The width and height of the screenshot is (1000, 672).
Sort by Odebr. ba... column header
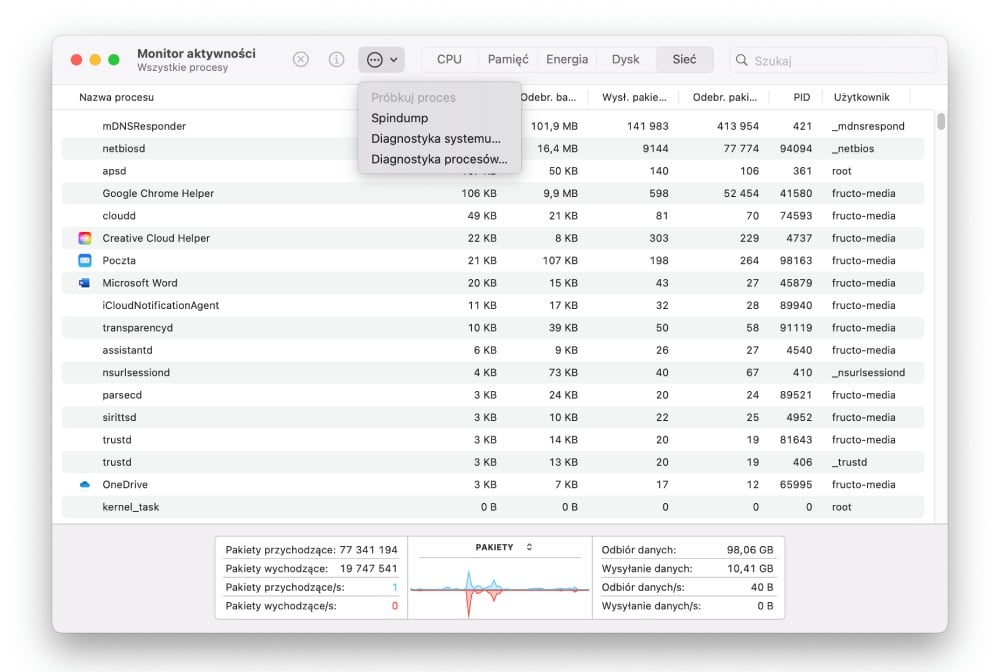[x=547, y=97]
